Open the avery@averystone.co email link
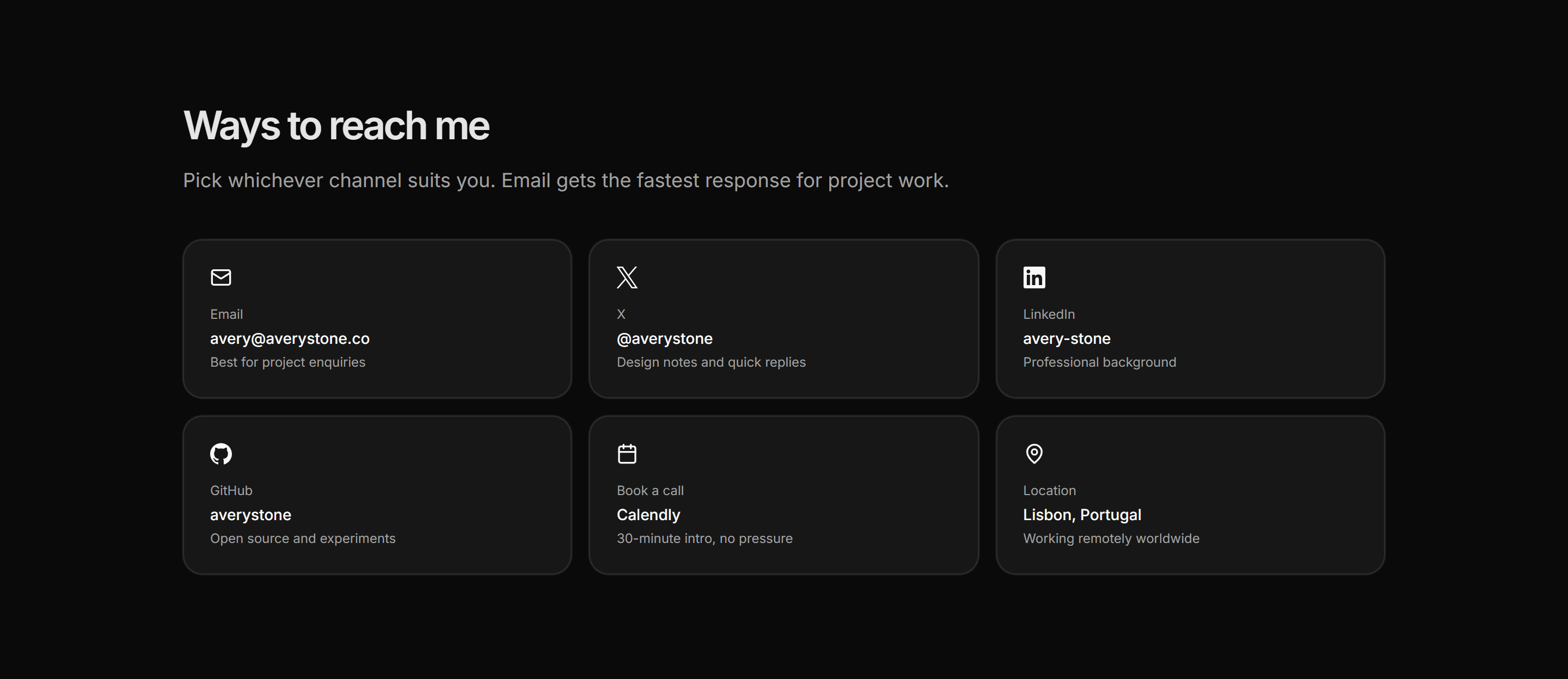 click(x=290, y=339)
